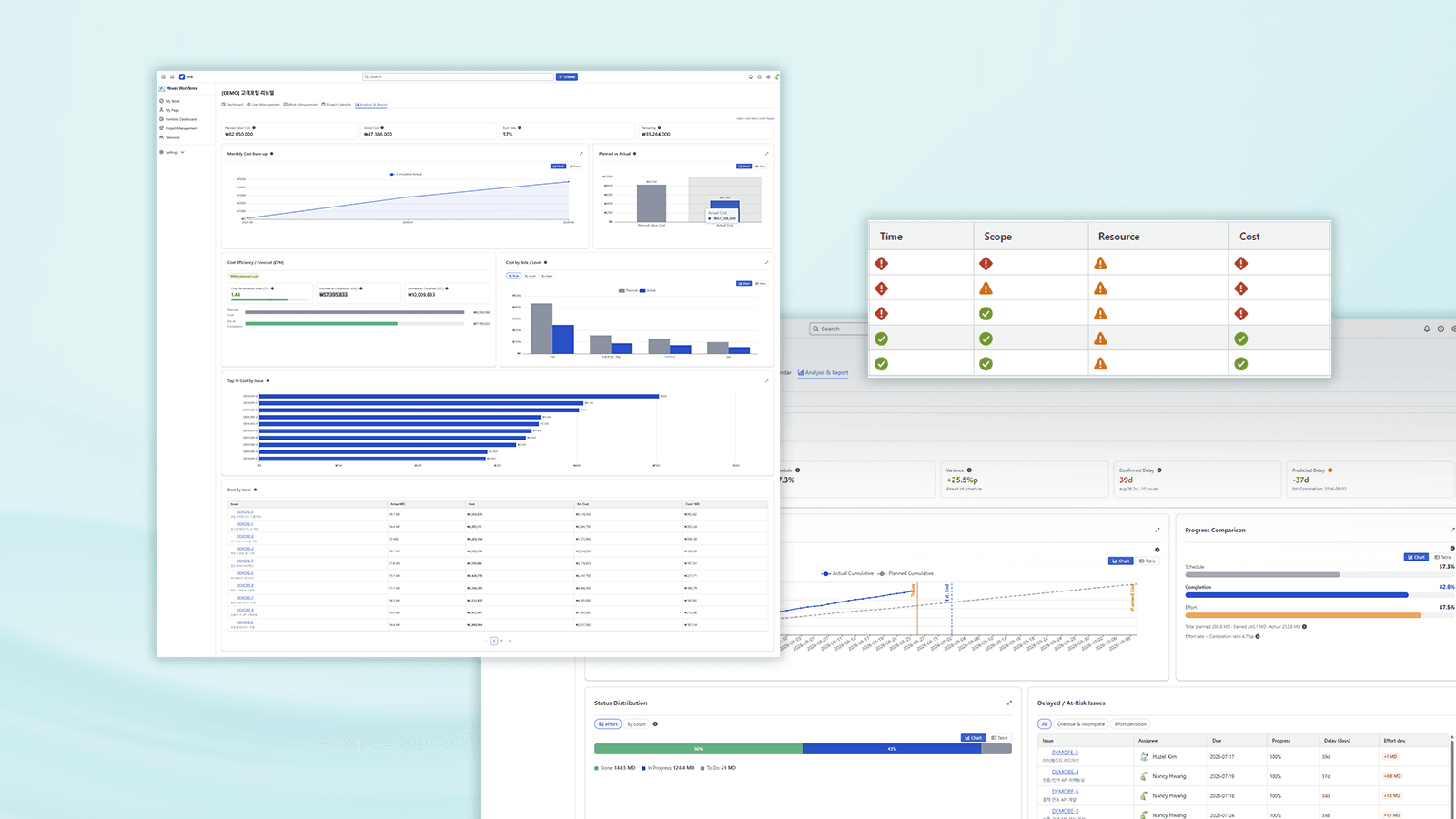Expand the Progress Comparison panel fullscreen
This screenshot has height=819, width=1456.
click(1451, 530)
